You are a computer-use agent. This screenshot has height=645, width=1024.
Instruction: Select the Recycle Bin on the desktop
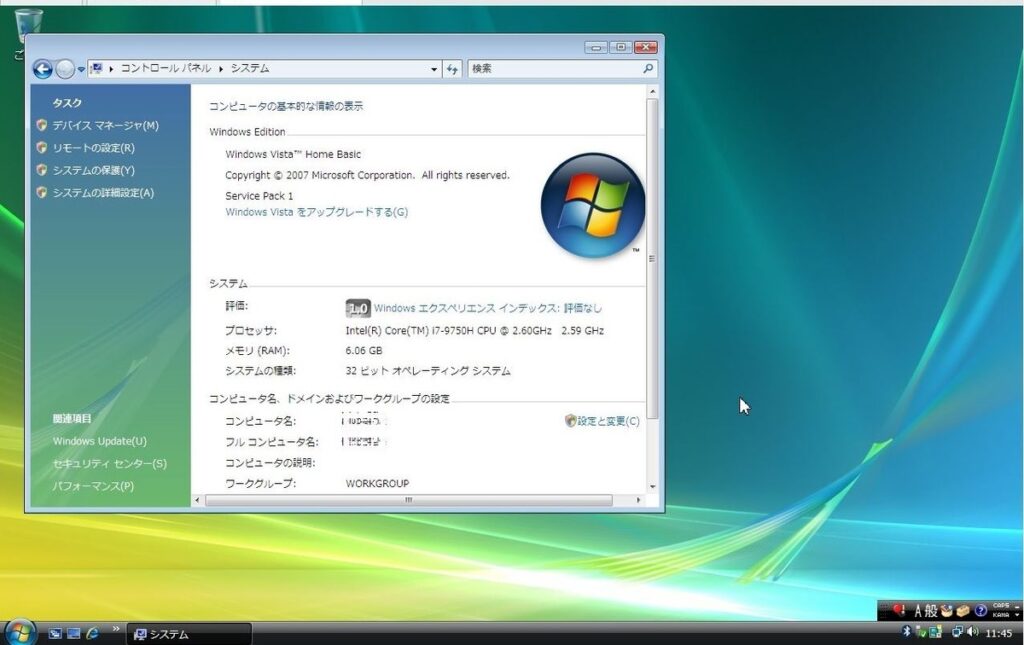click(x=27, y=27)
